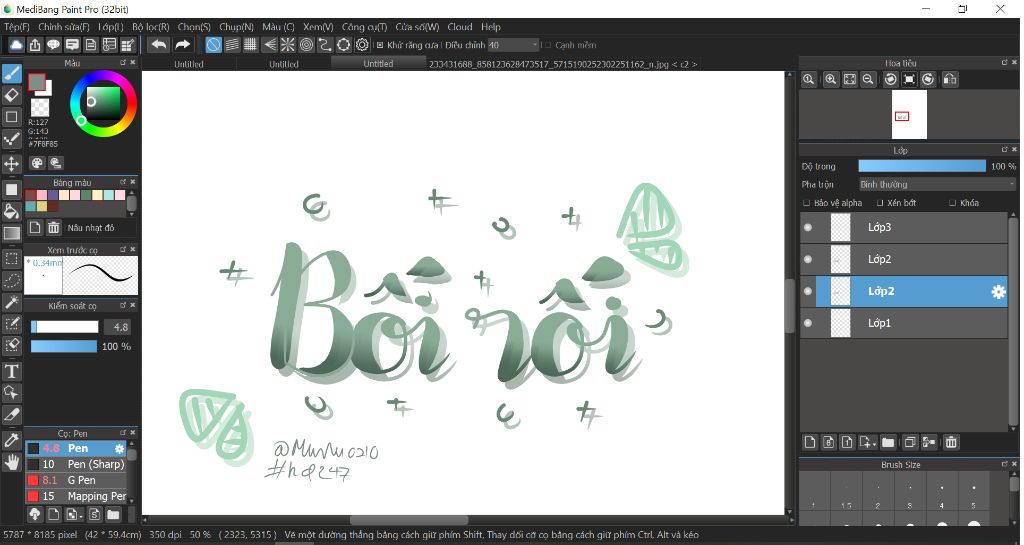Open Pen brush settings gear
This screenshot has height=545, width=1024.
119,448
